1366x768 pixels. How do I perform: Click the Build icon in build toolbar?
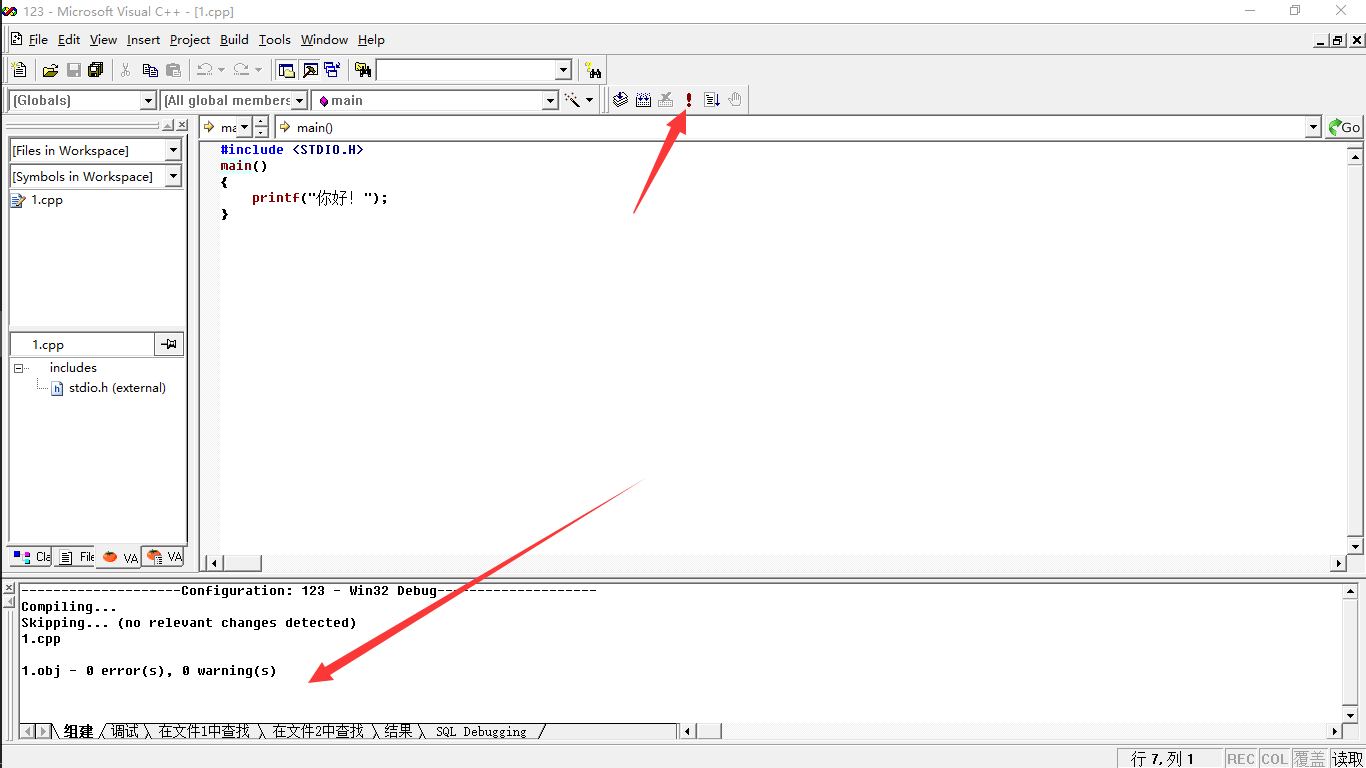(x=643, y=100)
